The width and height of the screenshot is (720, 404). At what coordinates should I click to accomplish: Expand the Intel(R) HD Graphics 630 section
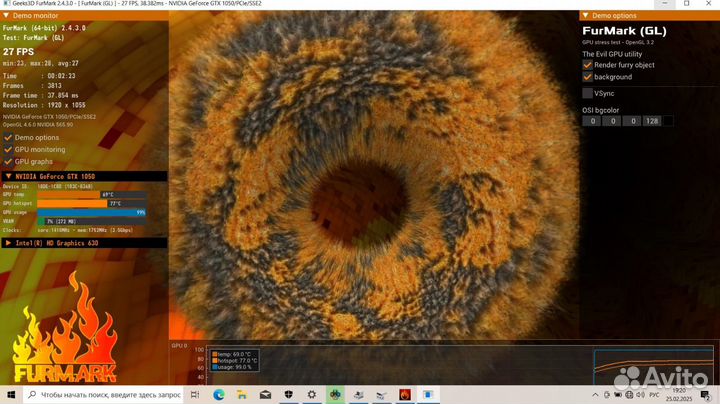[8, 242]
